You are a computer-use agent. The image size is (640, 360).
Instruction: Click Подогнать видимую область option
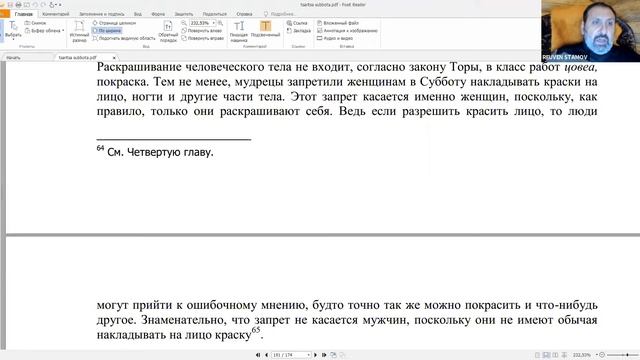click(124, 38)
